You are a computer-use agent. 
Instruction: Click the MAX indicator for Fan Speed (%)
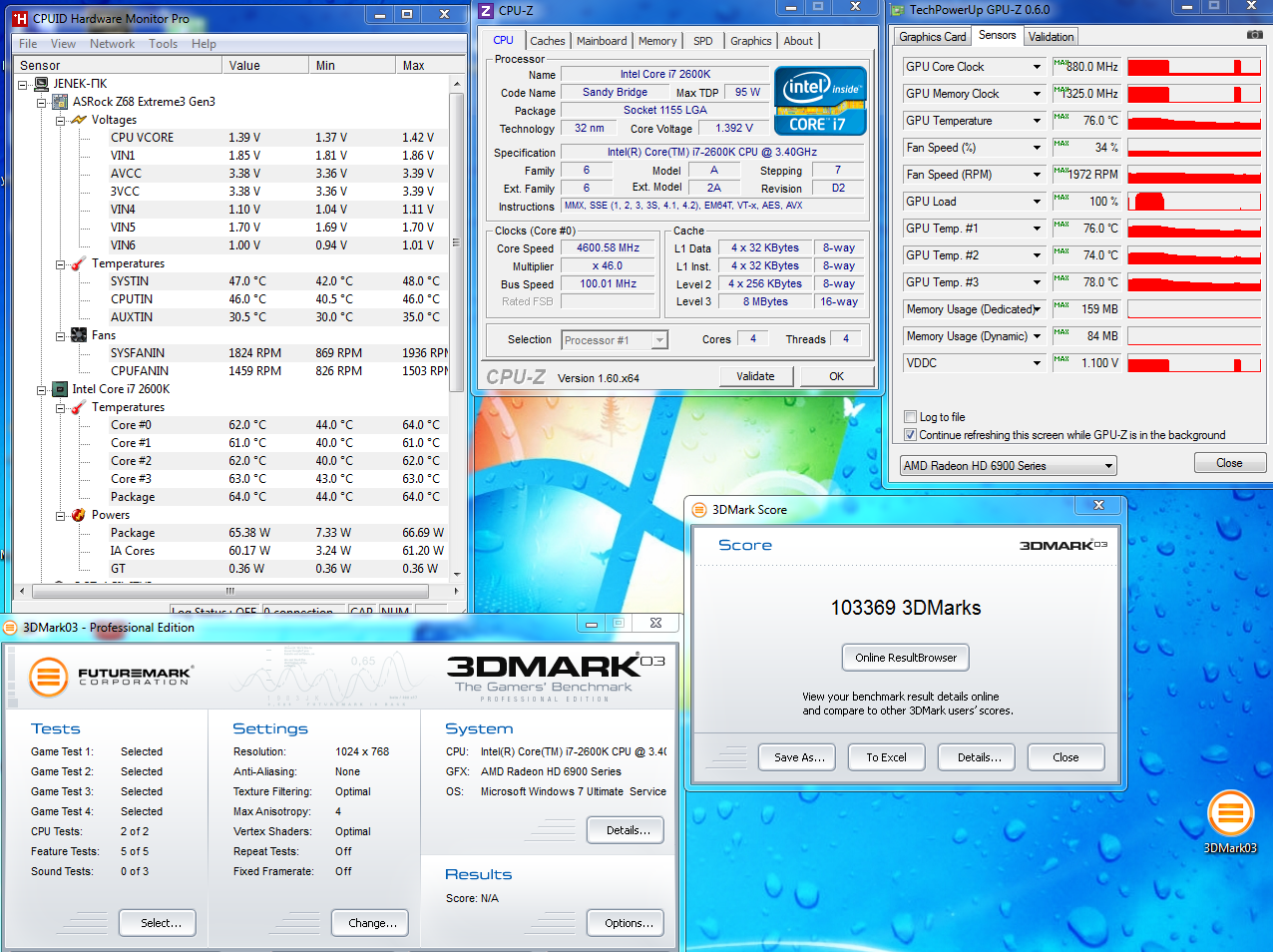click(1061, 144)
